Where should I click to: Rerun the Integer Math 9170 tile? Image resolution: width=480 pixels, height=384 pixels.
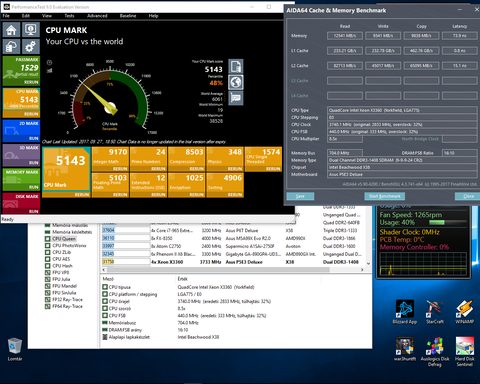pyautogui.click(x=120, y=169)
